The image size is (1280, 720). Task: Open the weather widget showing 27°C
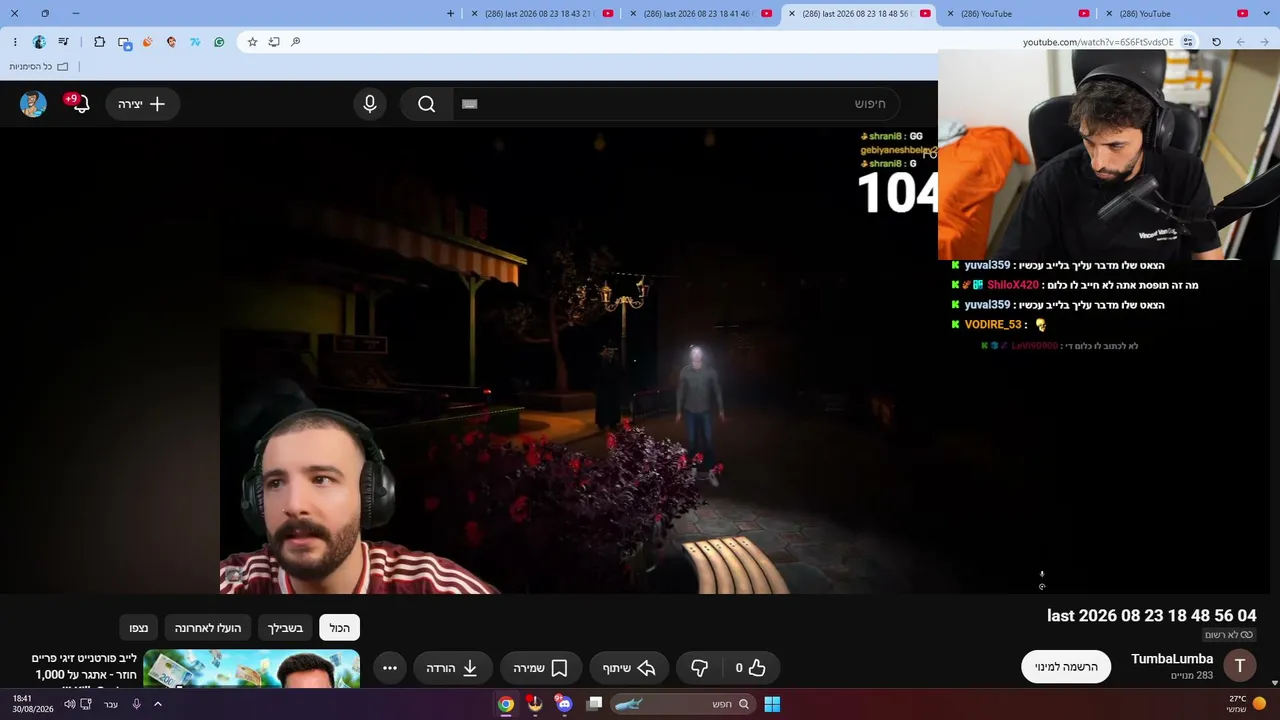pyautogui.click(x=1246, y=704)
